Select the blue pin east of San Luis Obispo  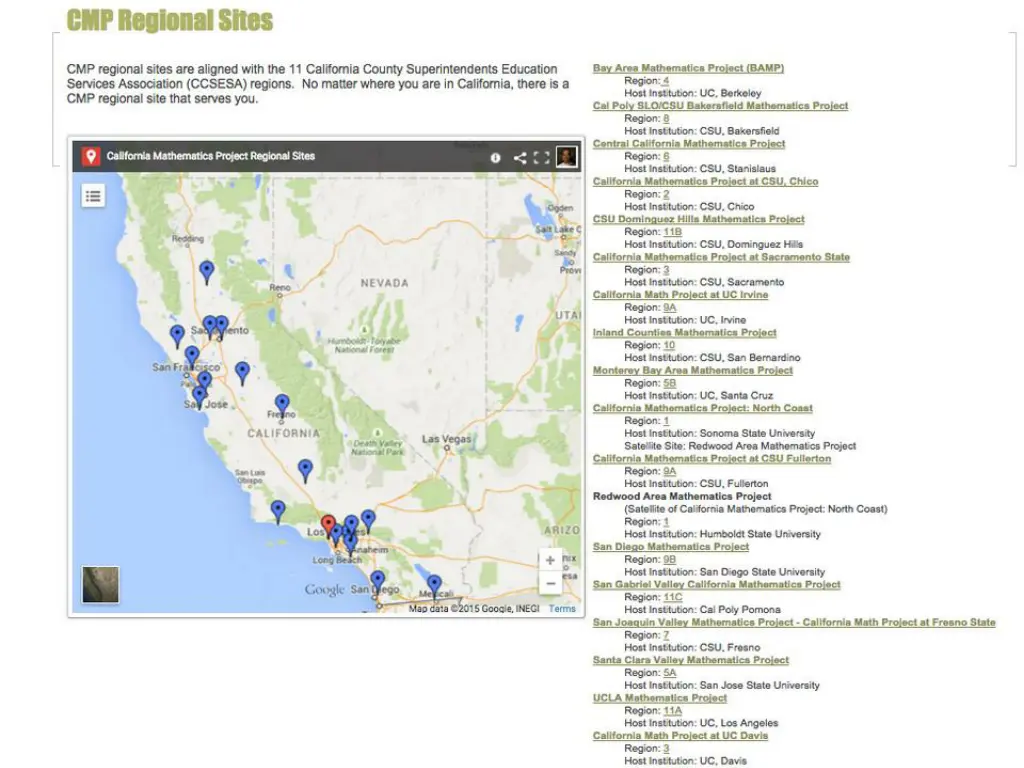pyautogui.click(x=305, y=470)
